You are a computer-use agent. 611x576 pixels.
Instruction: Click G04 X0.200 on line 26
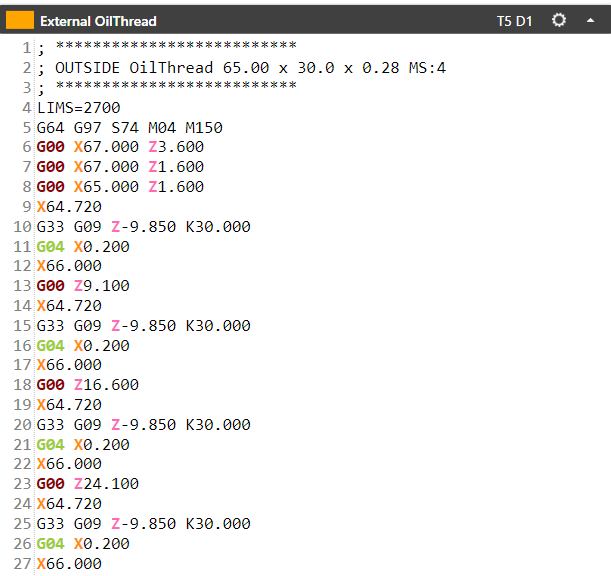pyautogui.click(x=83, y=543)
